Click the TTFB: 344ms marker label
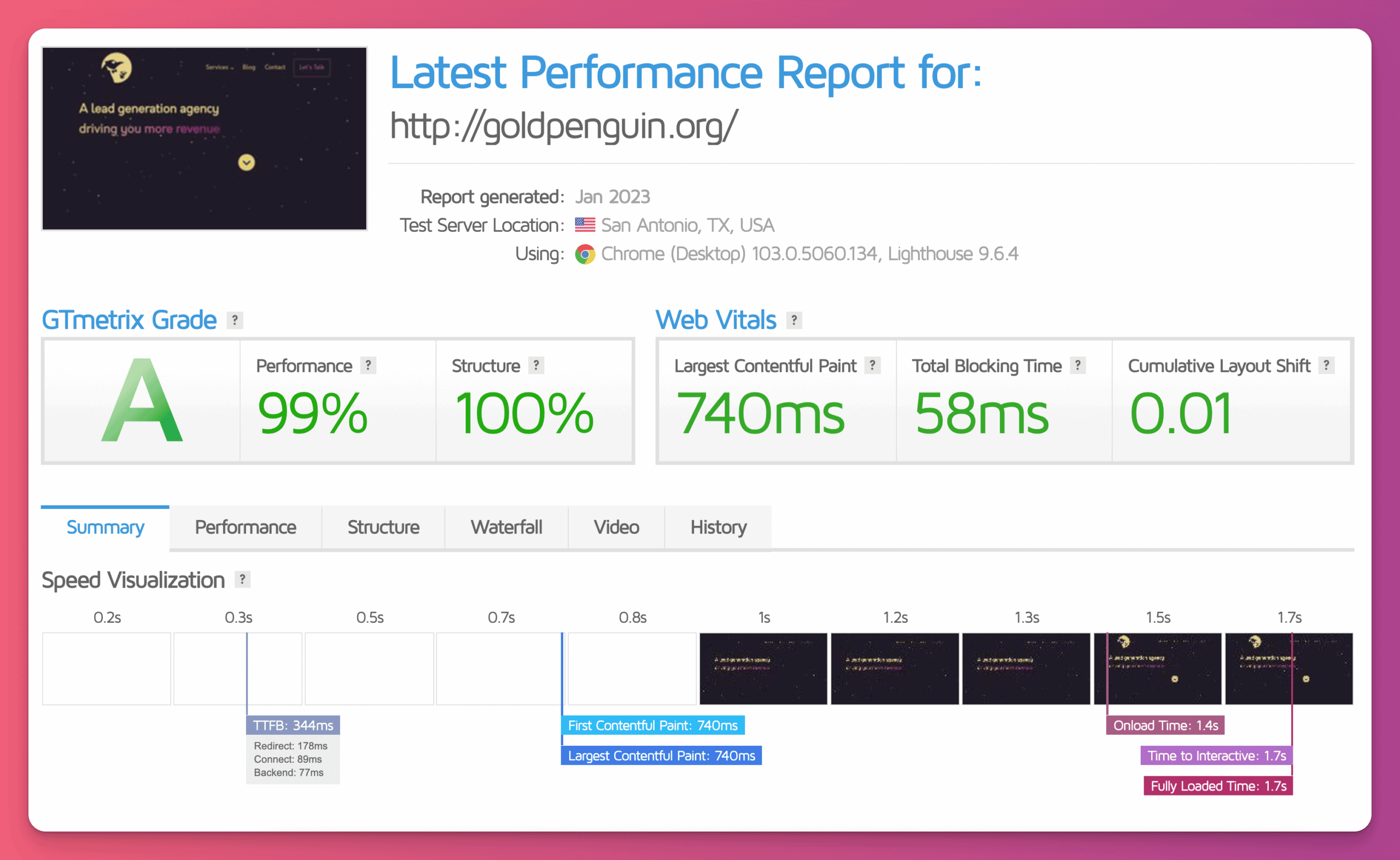Image resolution: width=1400 pixels, height=860 pixels. tap(293, 725)
